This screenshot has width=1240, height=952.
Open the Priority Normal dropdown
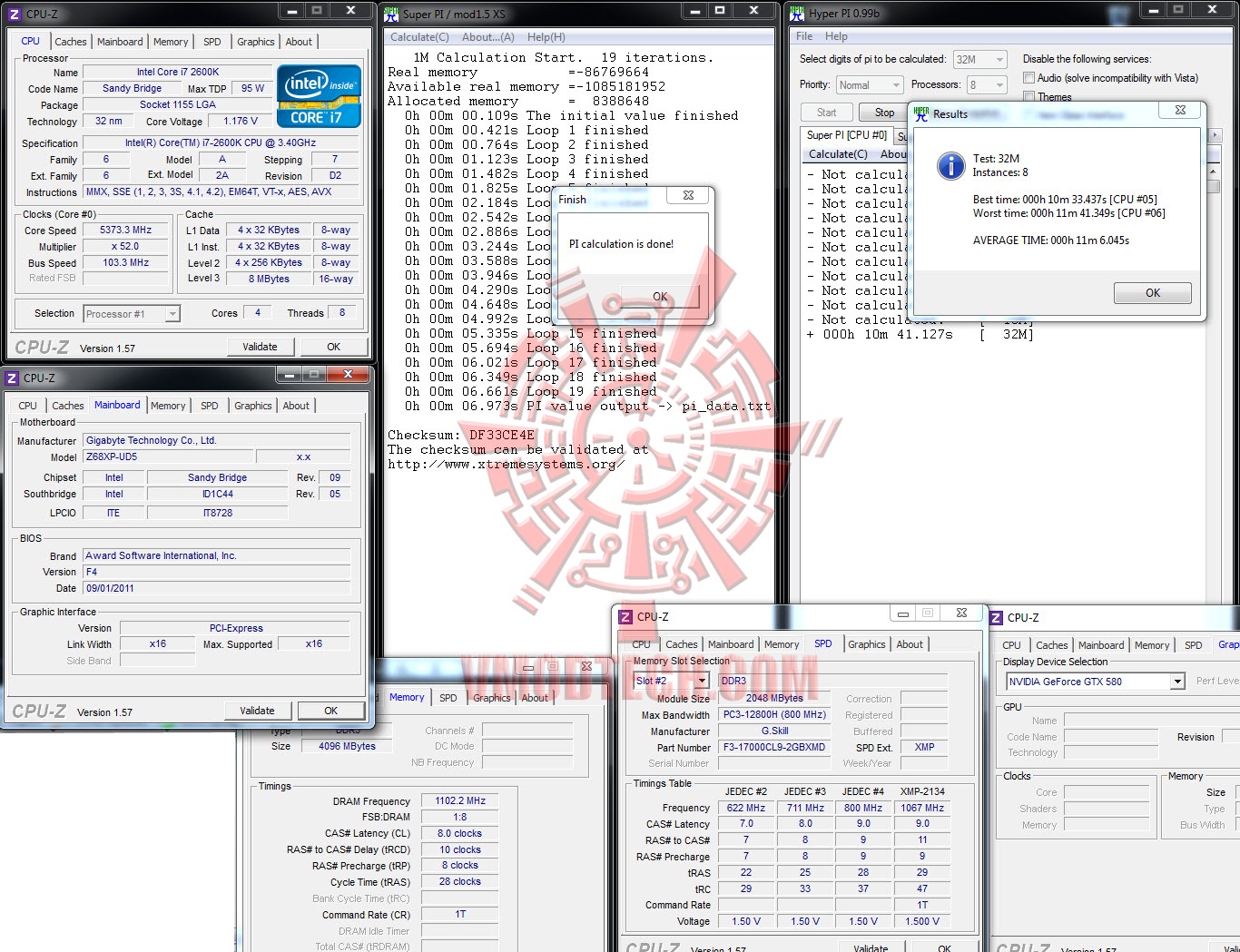pyautogui.click(x=869, y=85)
